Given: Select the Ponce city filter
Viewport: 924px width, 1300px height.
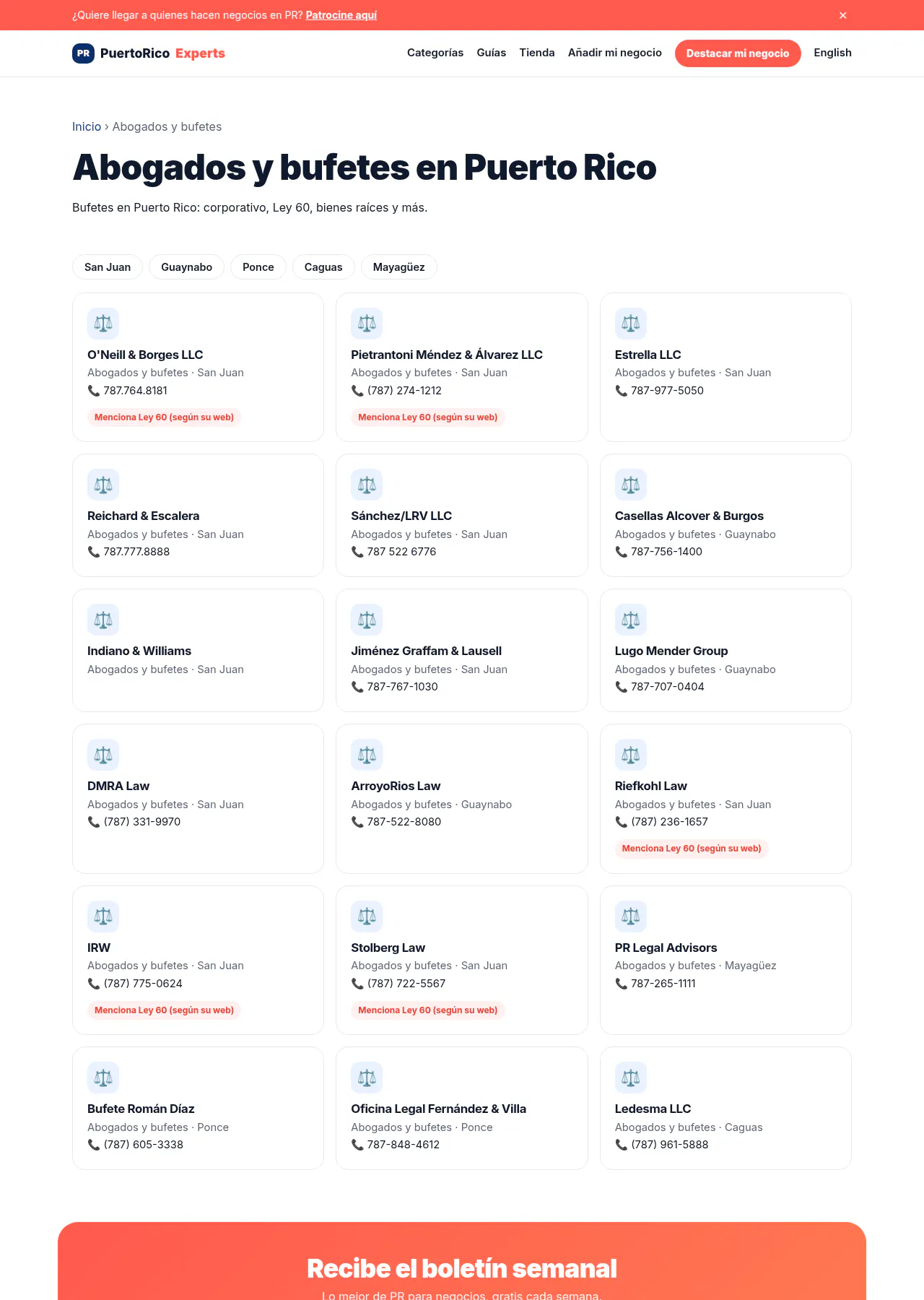Looking at the screenshot, I should (x=258, y=267).
